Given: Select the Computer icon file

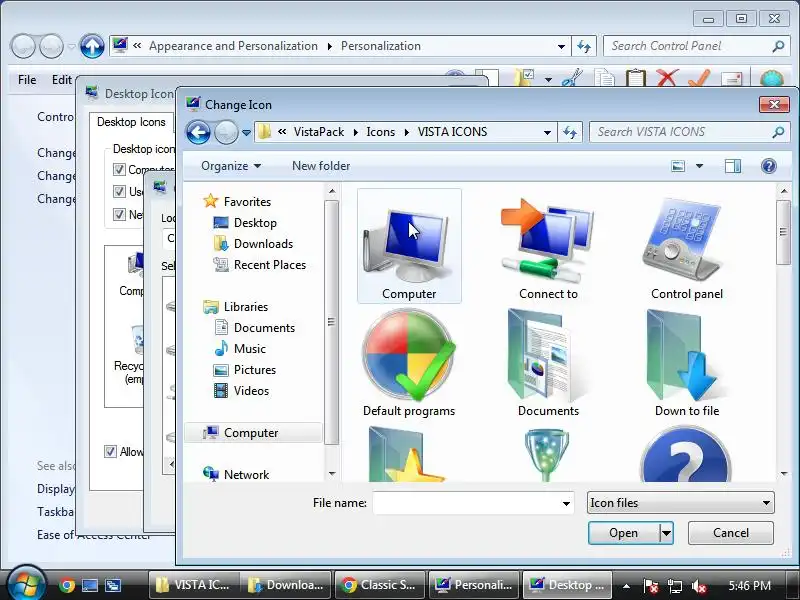Looking at the screenshot, I should point(409,246).
